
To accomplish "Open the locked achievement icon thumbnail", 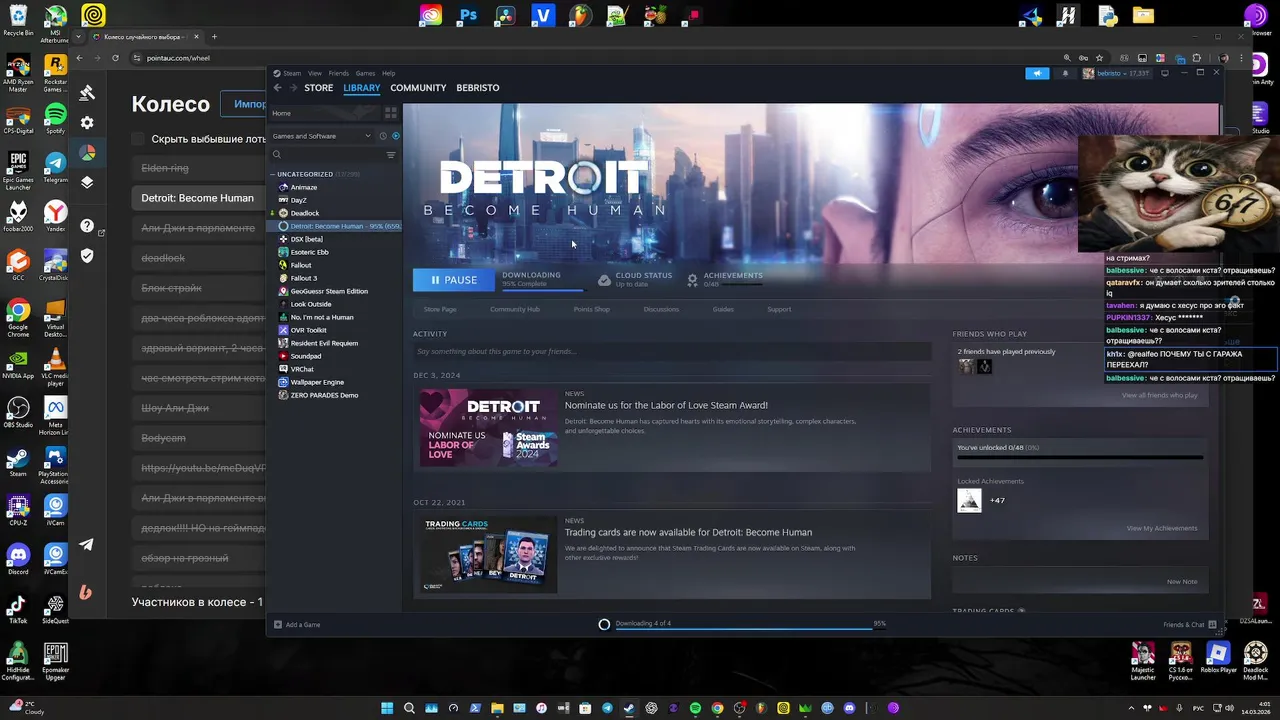I will tap(969, 500).
